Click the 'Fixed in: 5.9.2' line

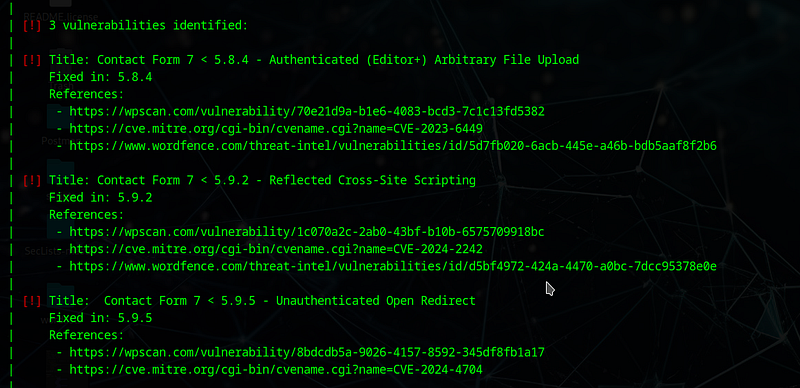click(x=101, y=198)
